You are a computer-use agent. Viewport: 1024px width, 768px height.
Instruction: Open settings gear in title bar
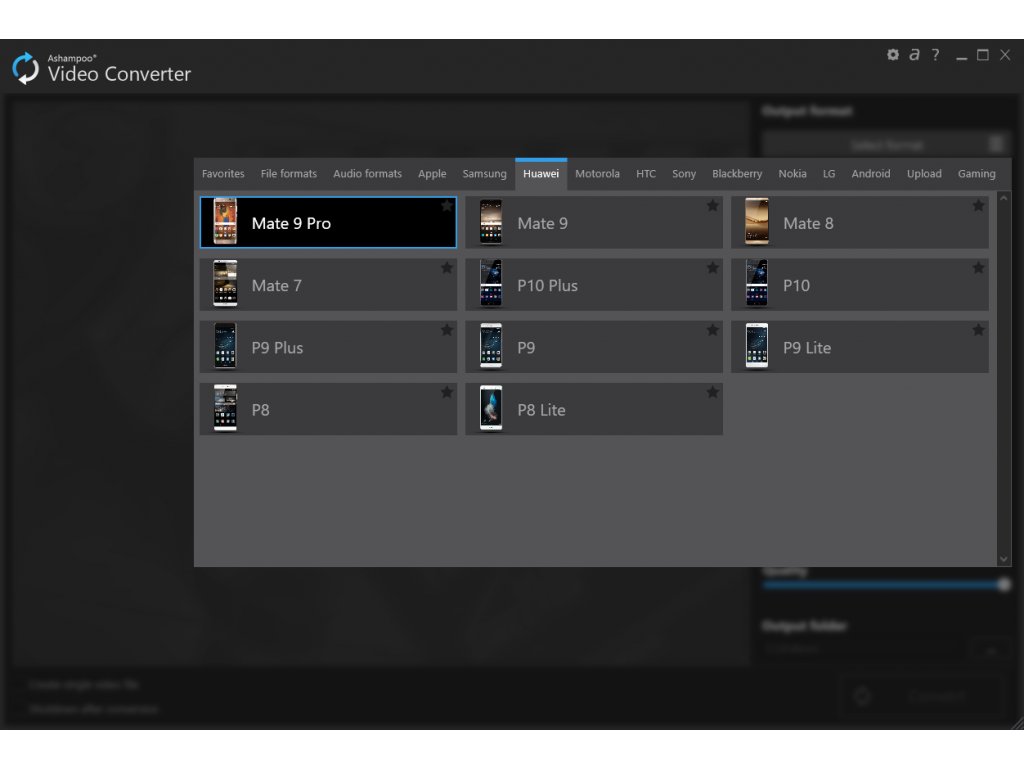893,55
